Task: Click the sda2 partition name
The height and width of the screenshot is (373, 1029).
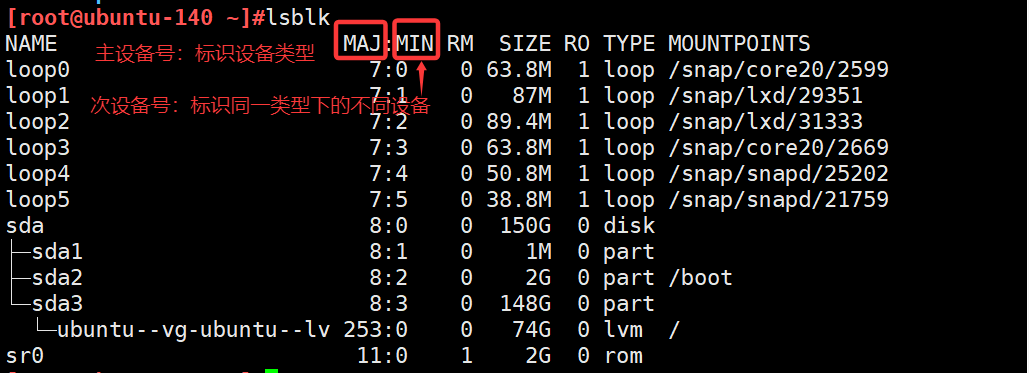Action: click(57, 277)
